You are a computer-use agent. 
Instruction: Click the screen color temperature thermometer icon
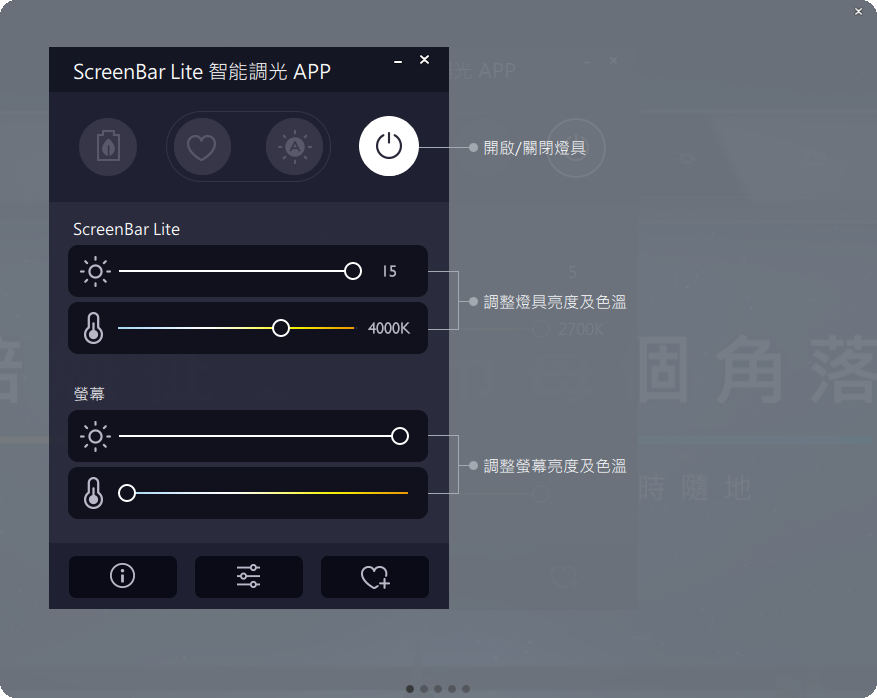point(93,493)
